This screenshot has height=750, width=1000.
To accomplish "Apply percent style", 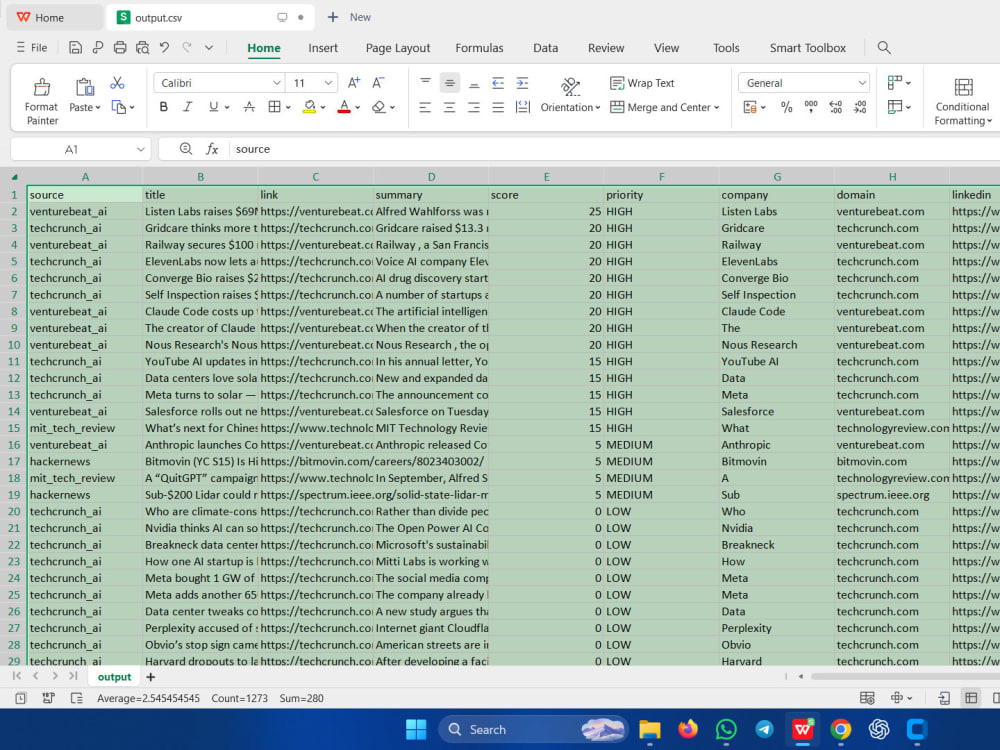I will (787, 107).
